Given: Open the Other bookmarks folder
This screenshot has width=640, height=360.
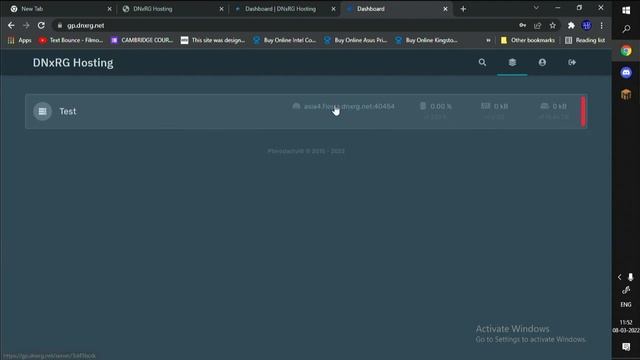Looking at the screenshot, I should (x=527, y=40).
